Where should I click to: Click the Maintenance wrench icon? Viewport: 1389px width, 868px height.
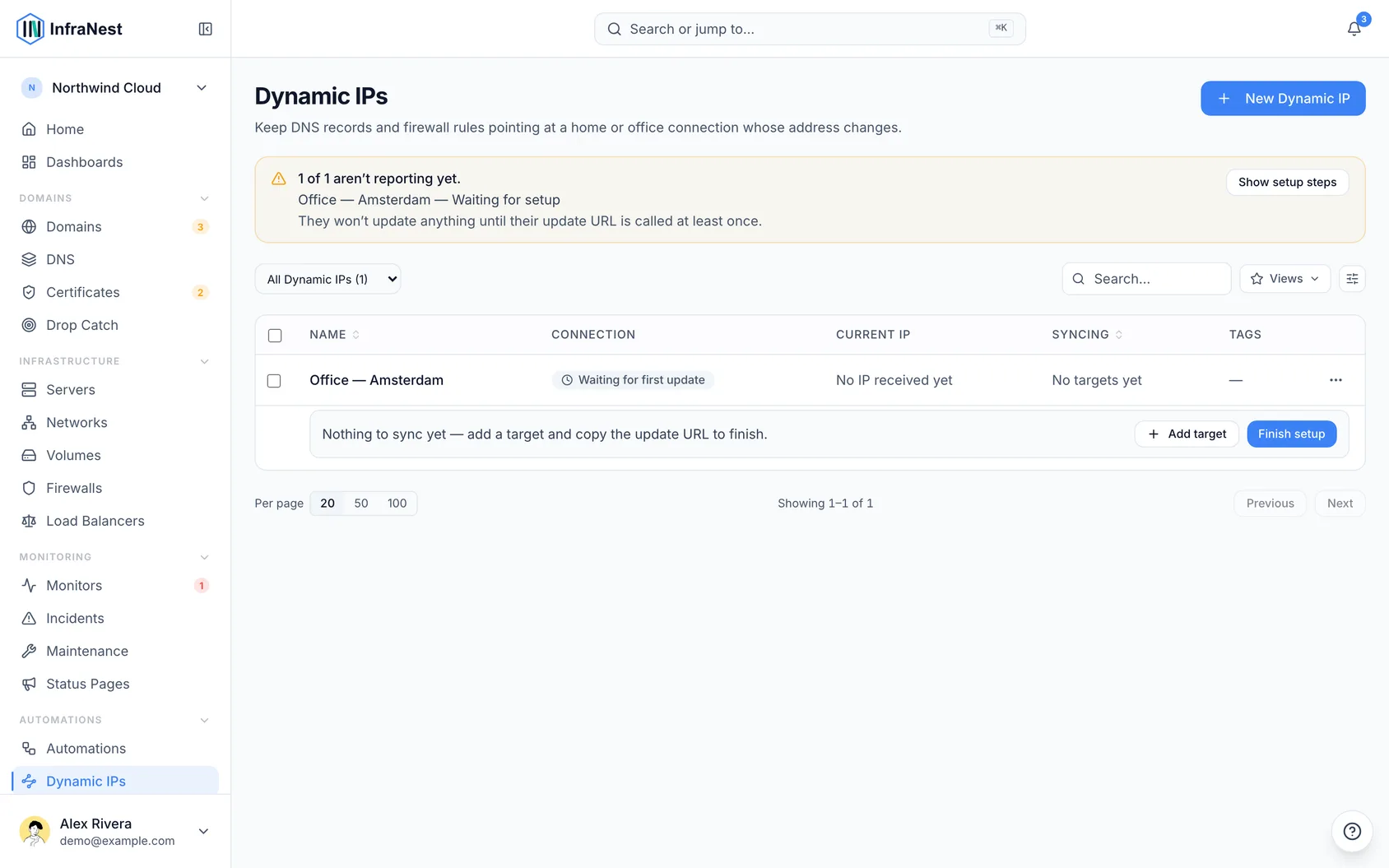pyautogui.click(x=29, y=651)
